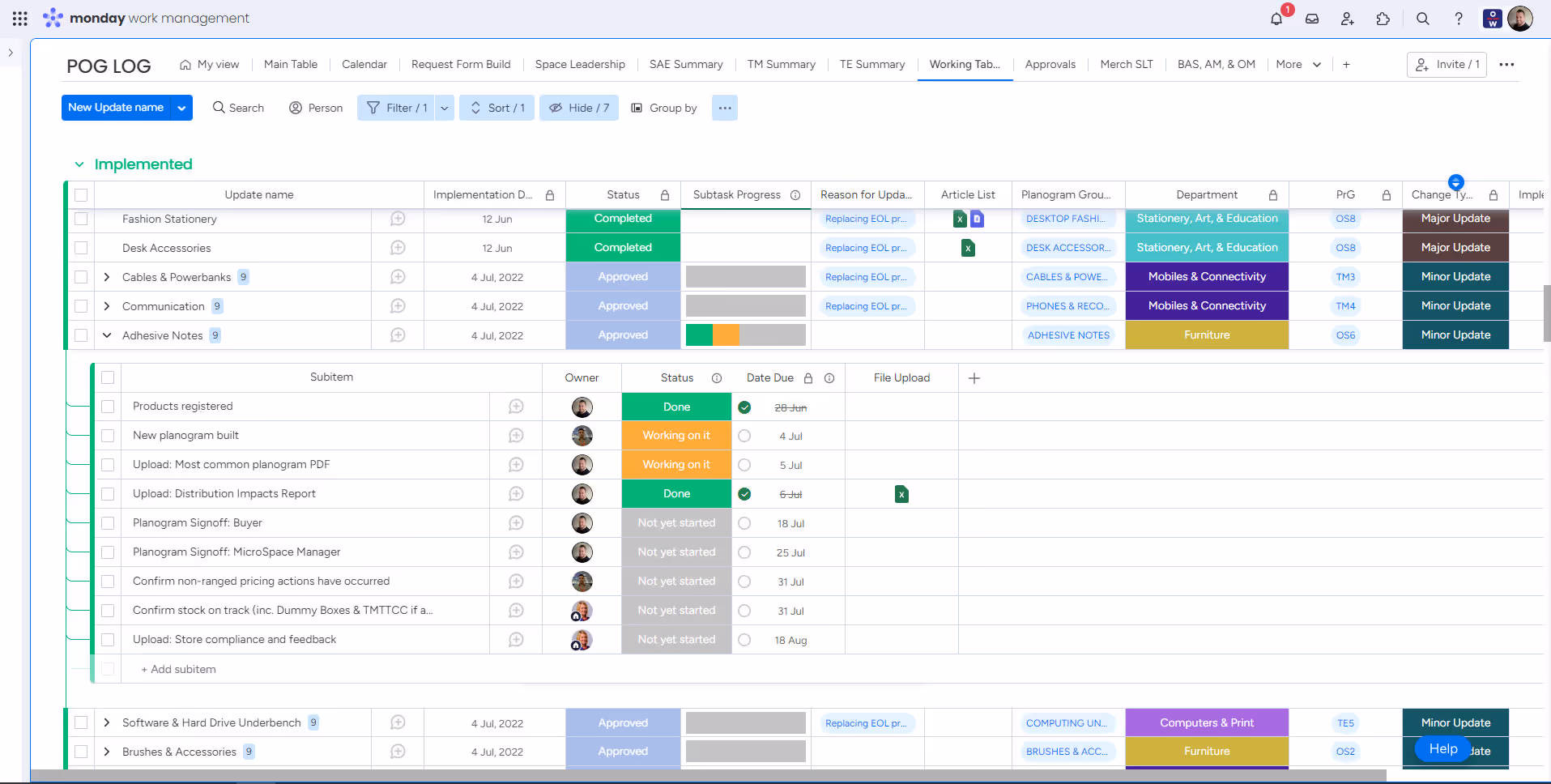Switch to the Calendar tab
The width and height of the screenshot is (1551, 784).
click(x=364, y=64)
